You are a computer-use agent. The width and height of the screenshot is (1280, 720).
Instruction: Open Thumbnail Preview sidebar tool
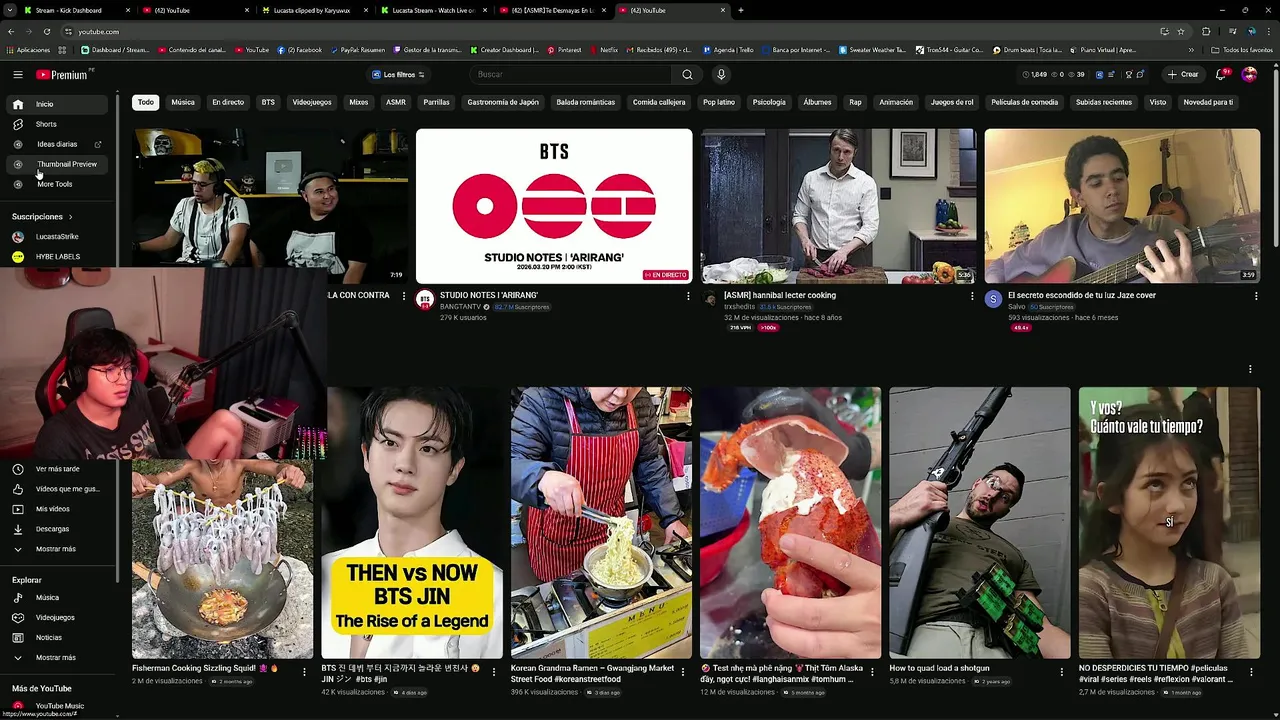[x=58, y=164]
